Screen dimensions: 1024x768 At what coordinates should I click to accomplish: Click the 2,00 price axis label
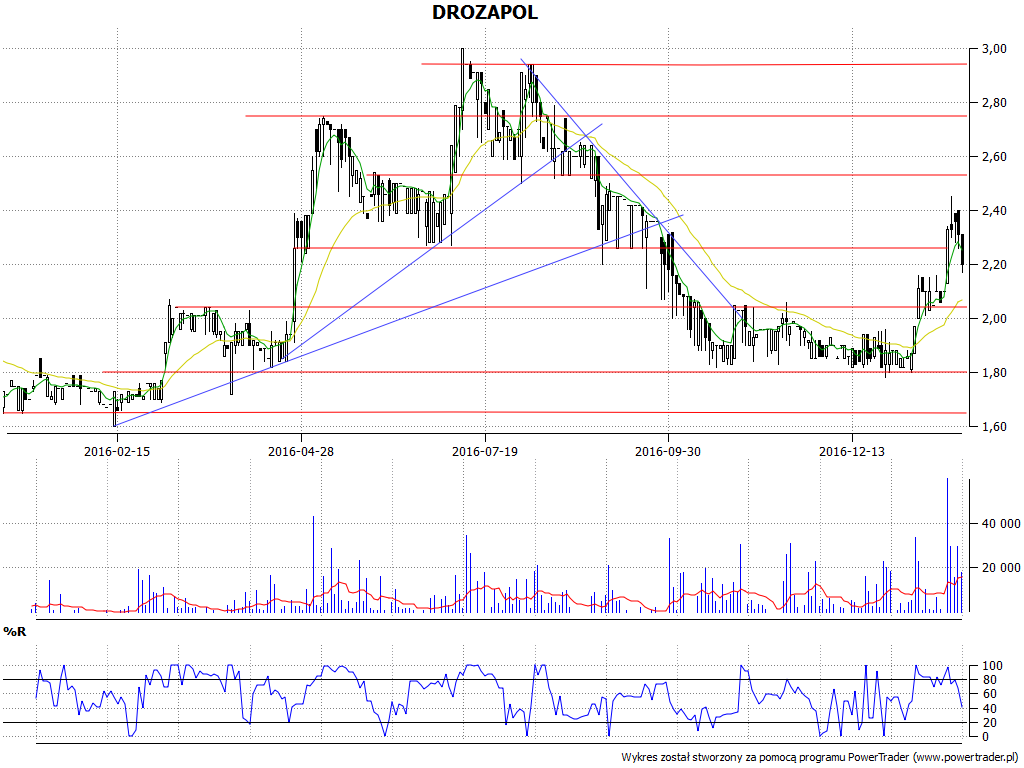click(x=993, y=319)
